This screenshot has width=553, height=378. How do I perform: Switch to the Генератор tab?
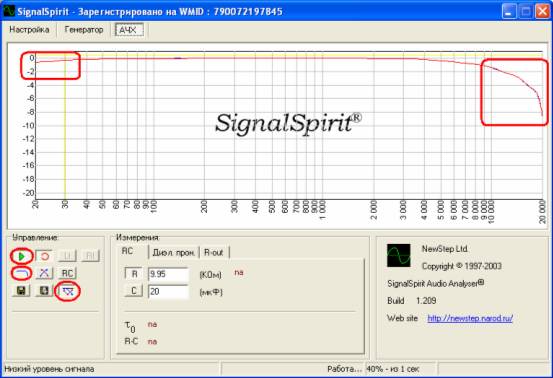pos(84,30)
